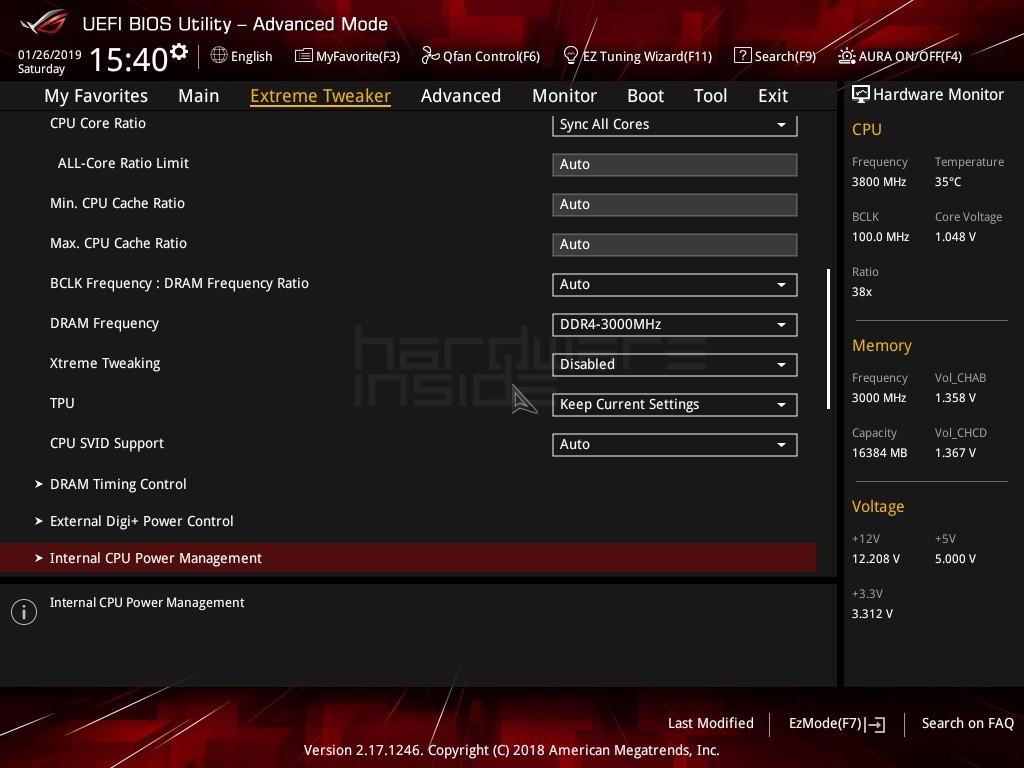Click the AURA light icon

pyautogui.click(x=846, y=56)
